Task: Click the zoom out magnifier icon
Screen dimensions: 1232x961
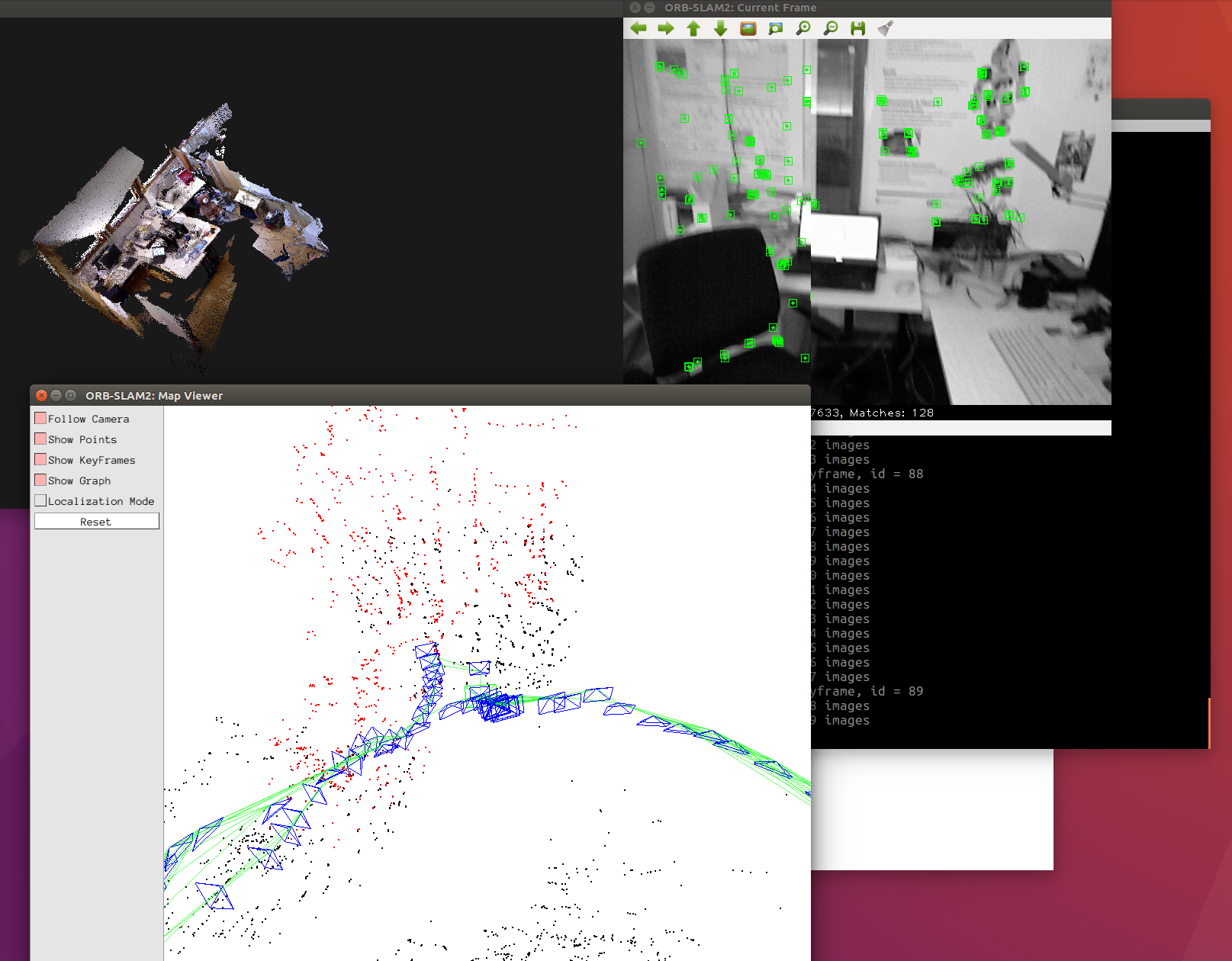Action: pos(831,28)
